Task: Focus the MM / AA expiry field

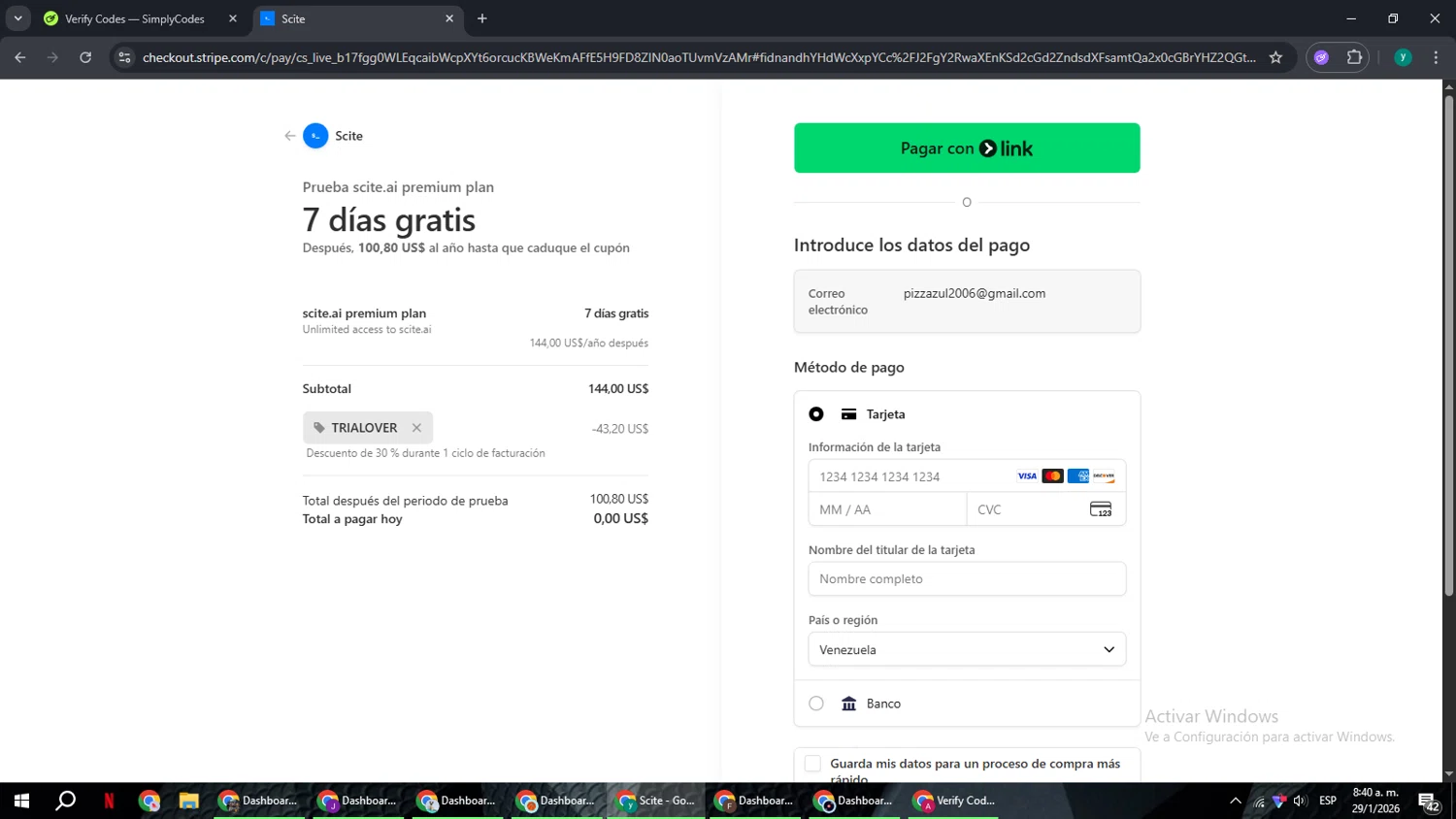Action: coord(887,509)
